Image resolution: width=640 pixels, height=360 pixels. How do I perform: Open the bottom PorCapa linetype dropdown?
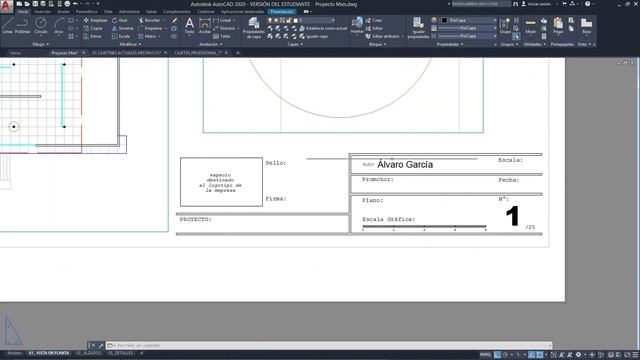click(467, 36)
